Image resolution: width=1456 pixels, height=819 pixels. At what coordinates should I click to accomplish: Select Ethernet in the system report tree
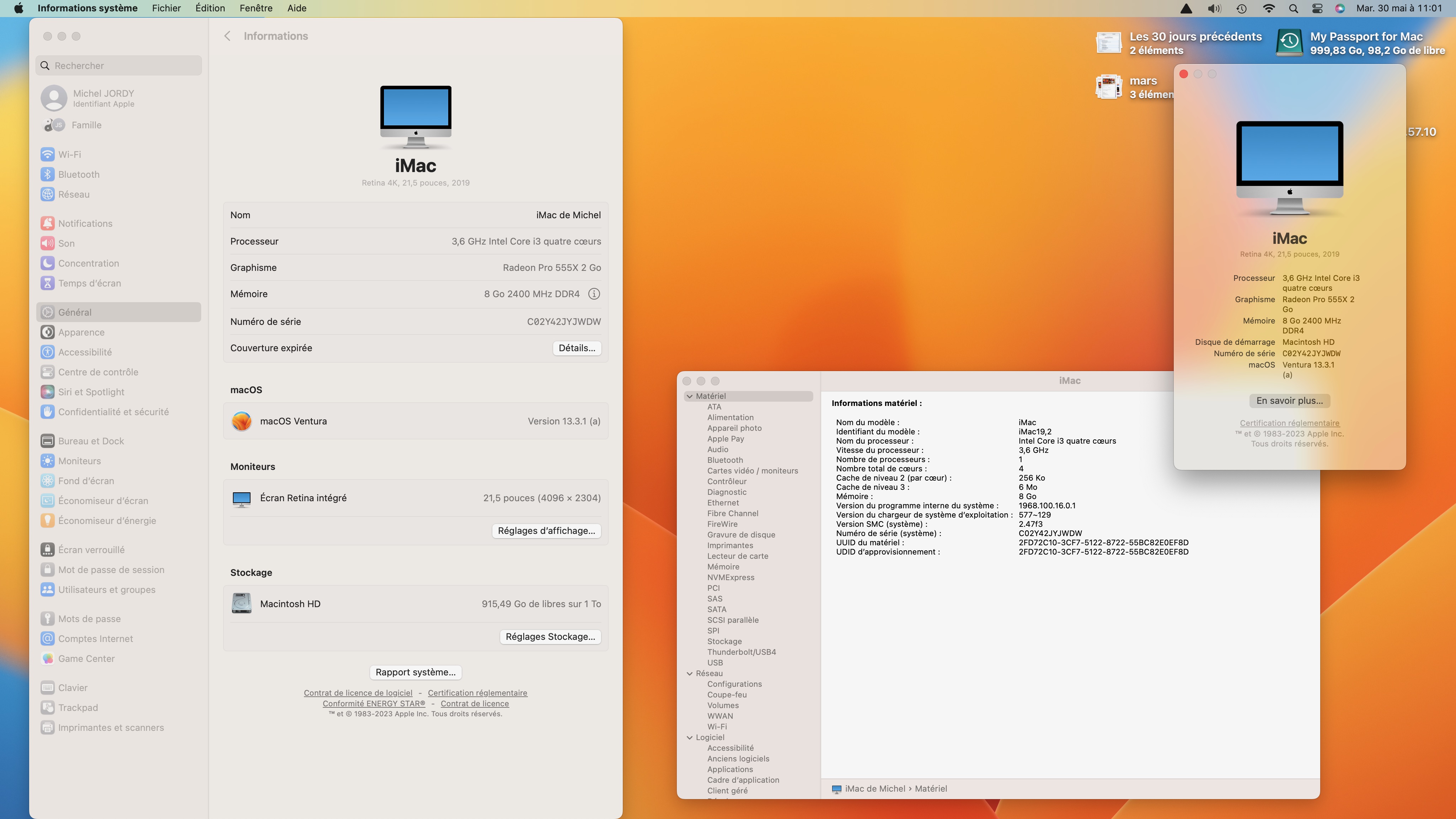[722, 503]
